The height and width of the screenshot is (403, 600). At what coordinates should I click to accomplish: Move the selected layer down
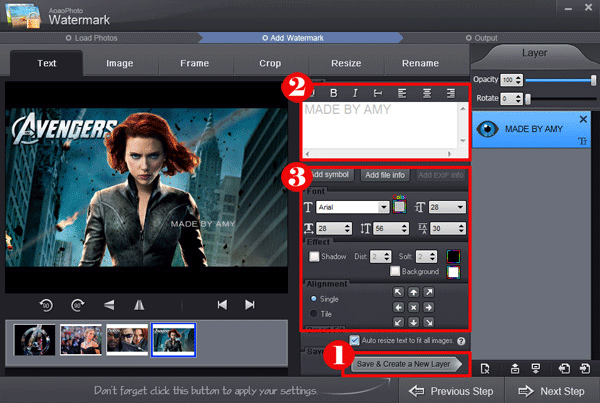coord(536,369)
